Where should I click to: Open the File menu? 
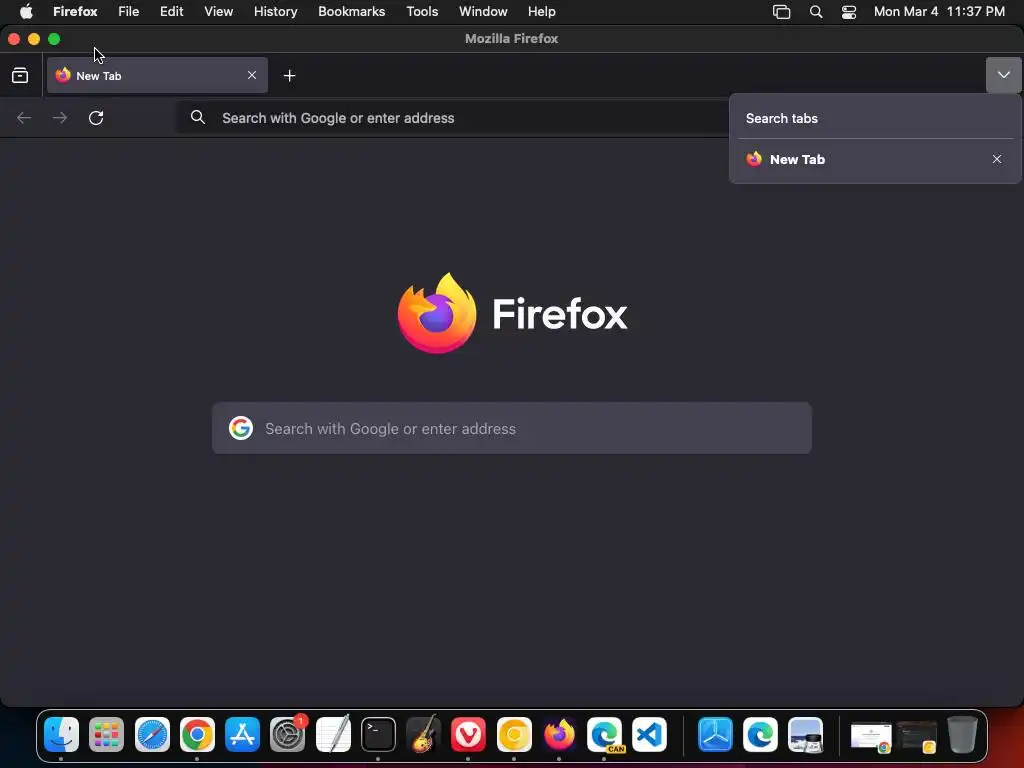click(129, 12)
